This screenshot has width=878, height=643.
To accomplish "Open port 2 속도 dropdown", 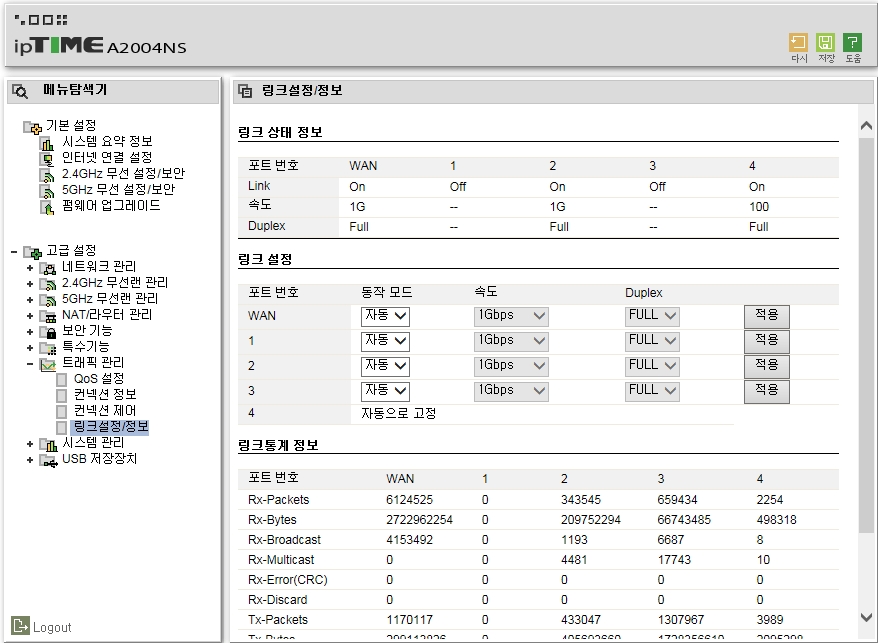I will 511,366.
